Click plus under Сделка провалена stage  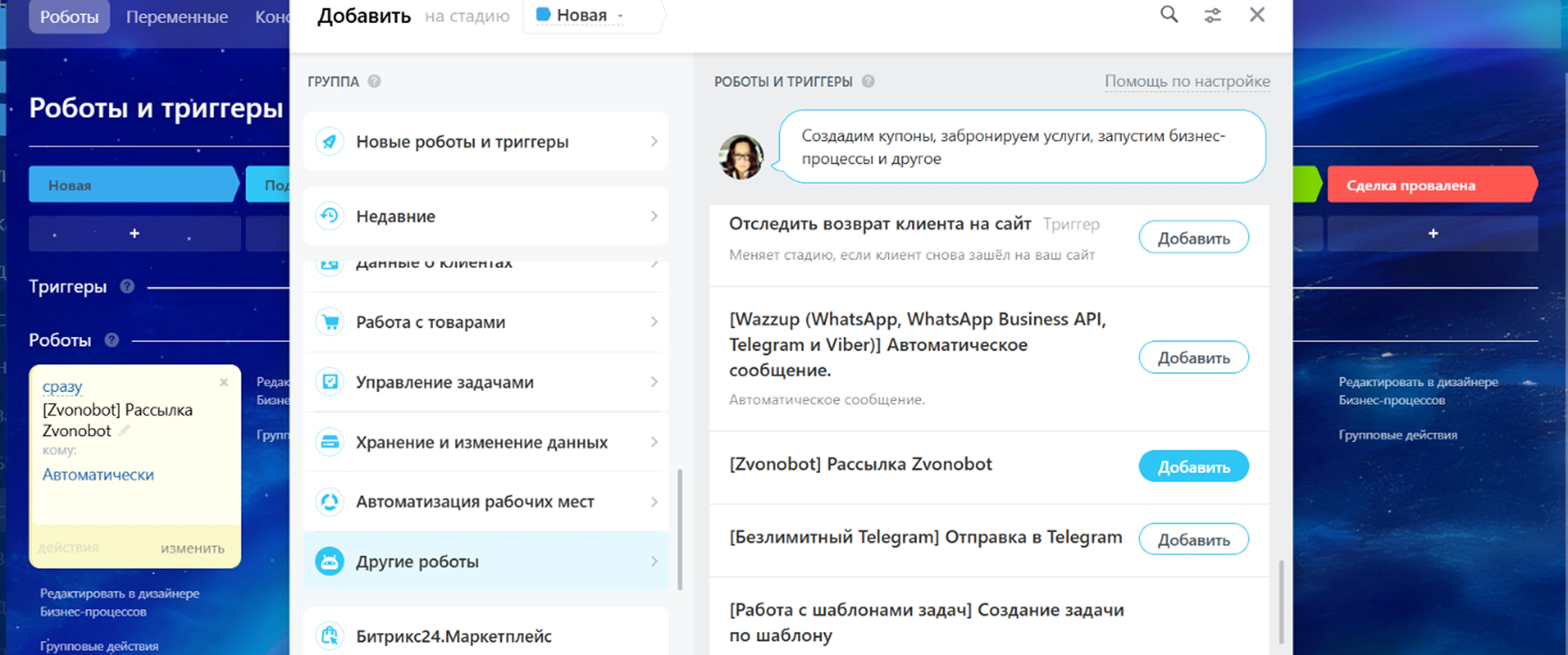[x=1433, y=233]
